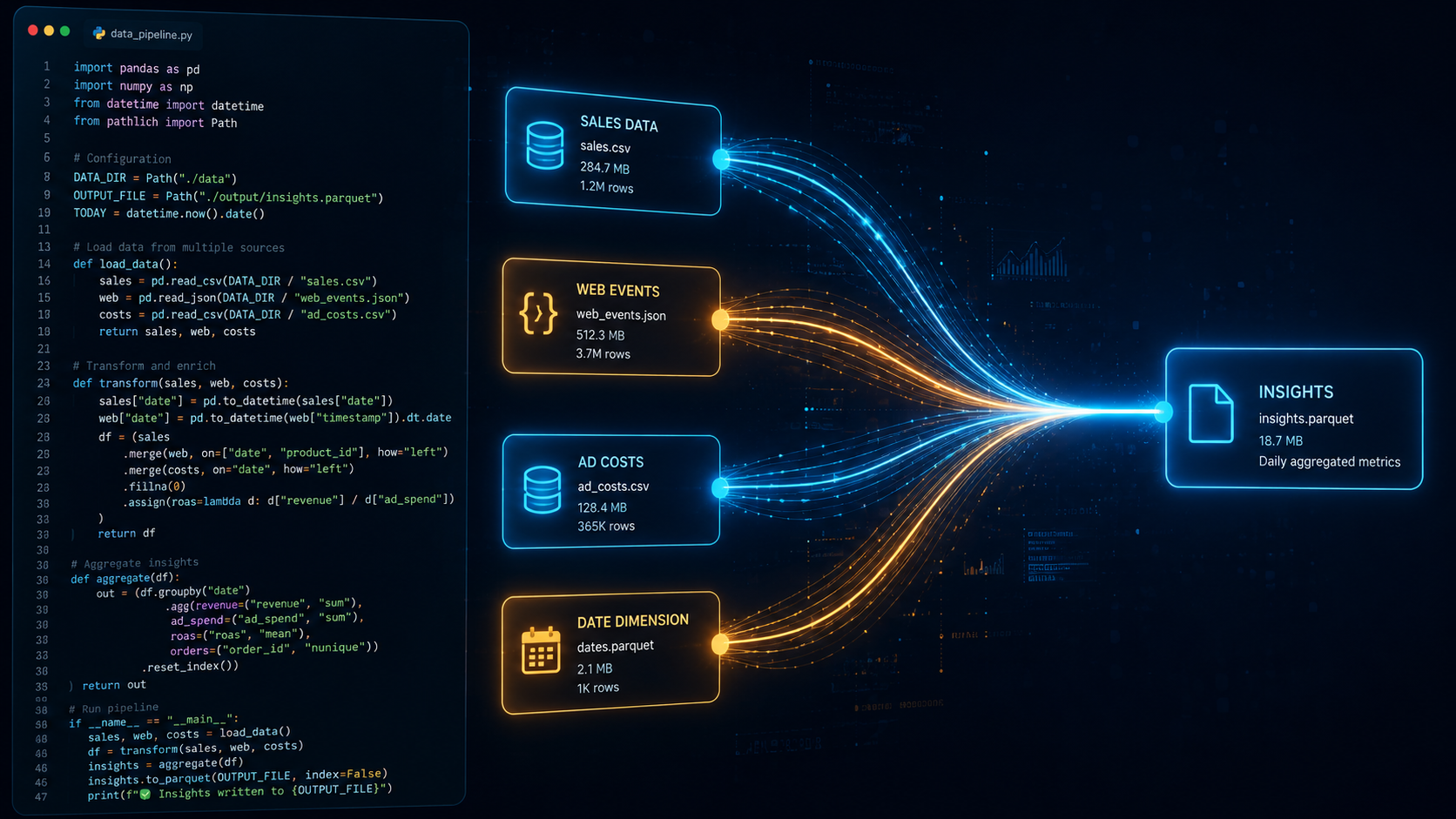Close the editor window with the red button

coord(33,30)
